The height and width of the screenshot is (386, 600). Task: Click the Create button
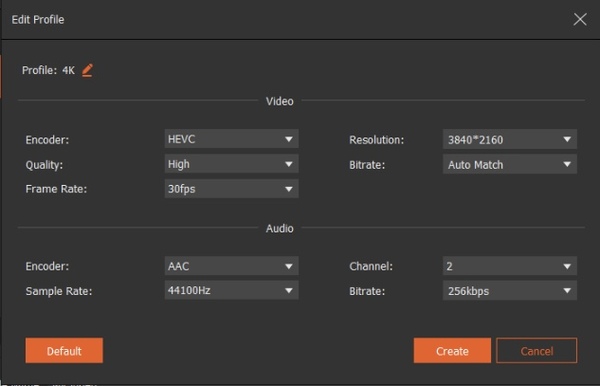coord(452,350)
